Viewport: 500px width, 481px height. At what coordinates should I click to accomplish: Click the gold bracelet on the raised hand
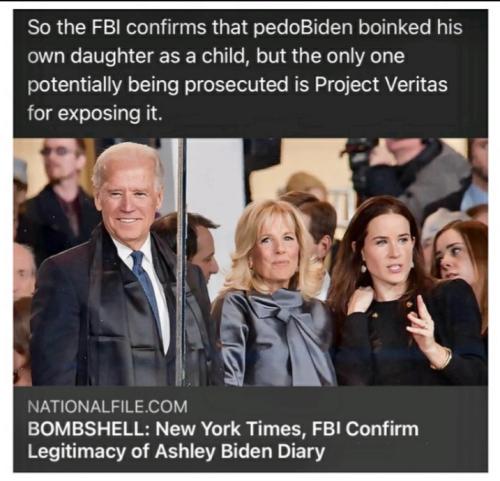point(445,358)
